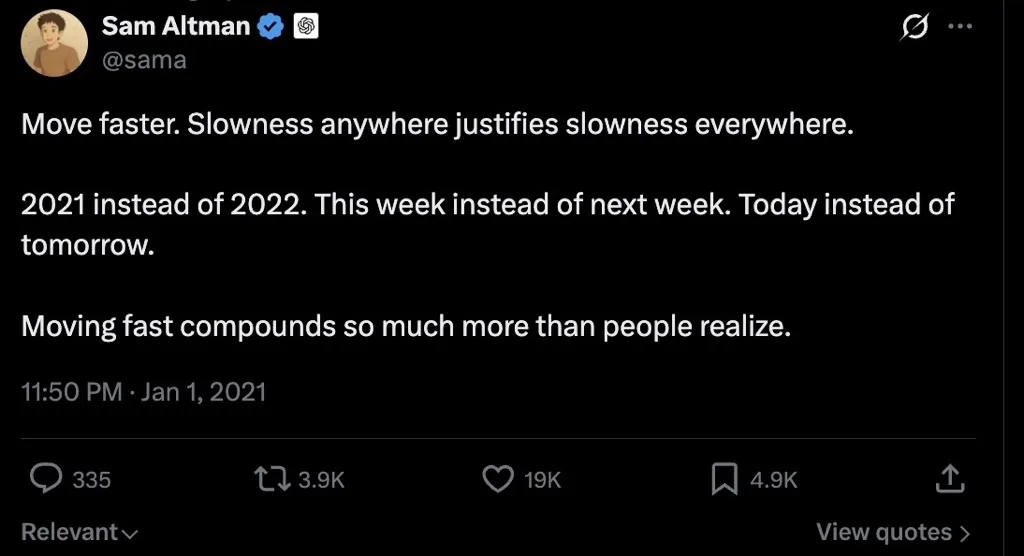Viewport: 1024px width, 556px height.
Task: Open the three-dot more options menu
Action: (959, 28)
